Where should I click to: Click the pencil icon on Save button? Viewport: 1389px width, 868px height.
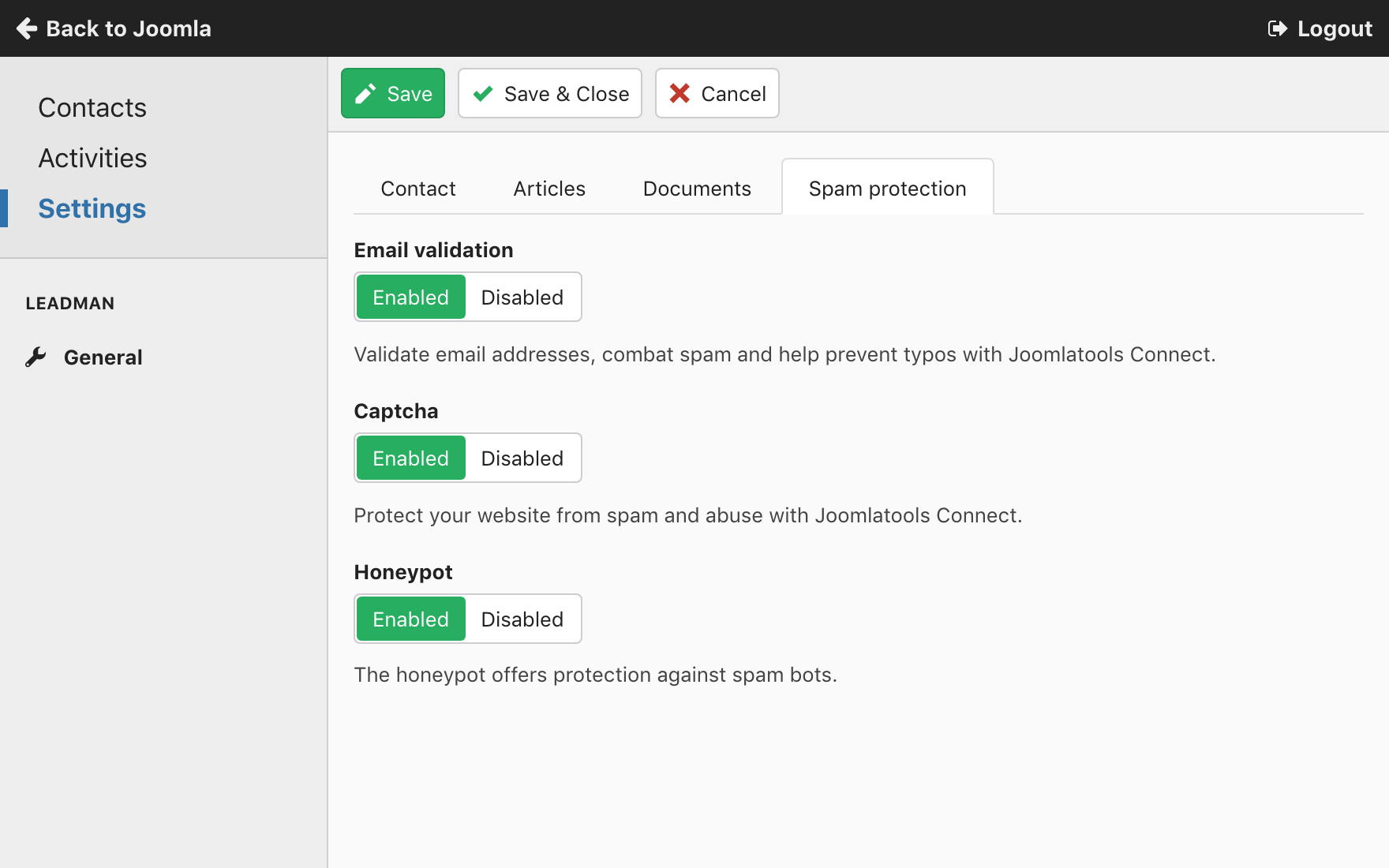[x=365, y=94]
